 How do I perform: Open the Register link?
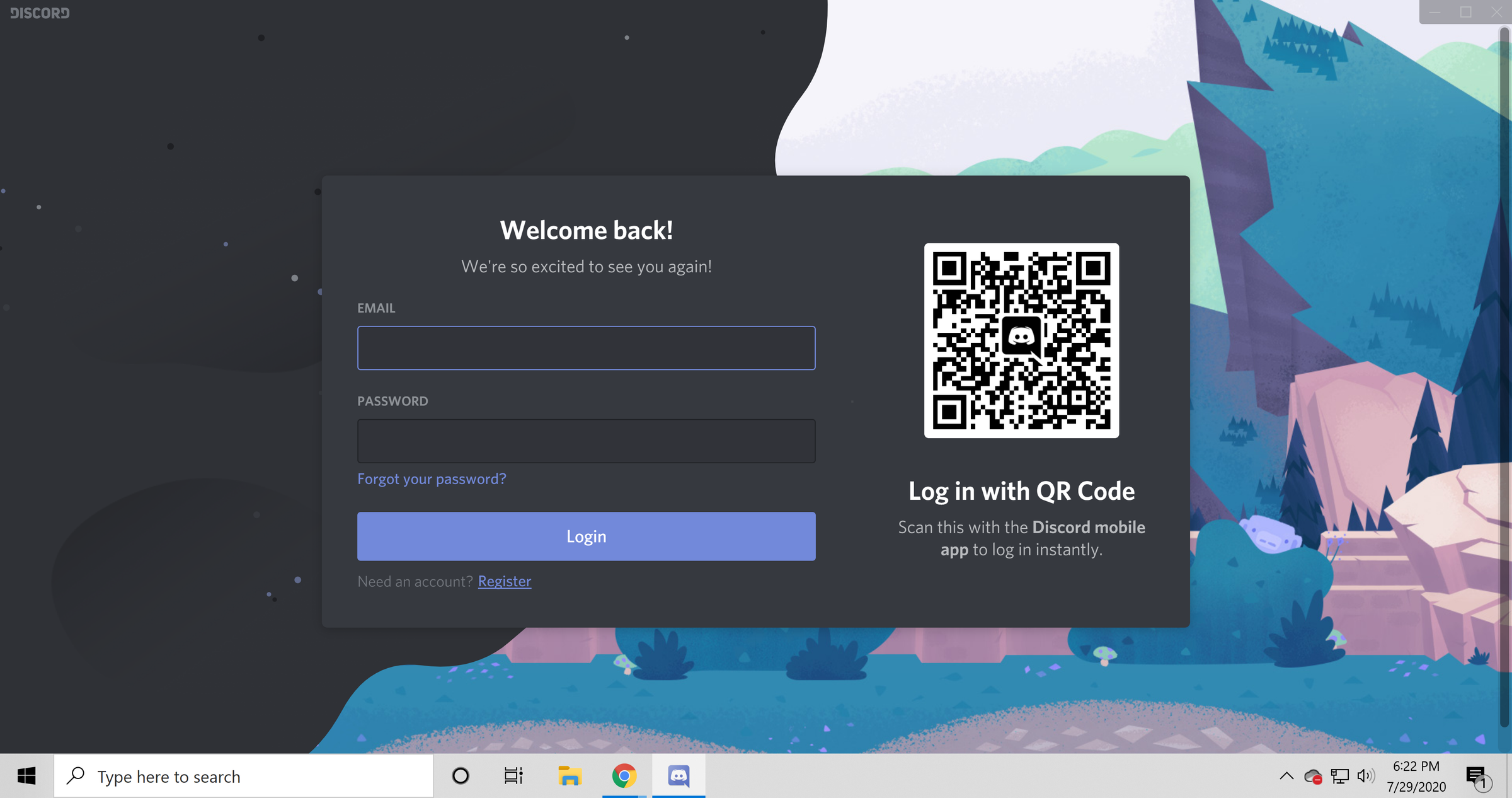504,581
